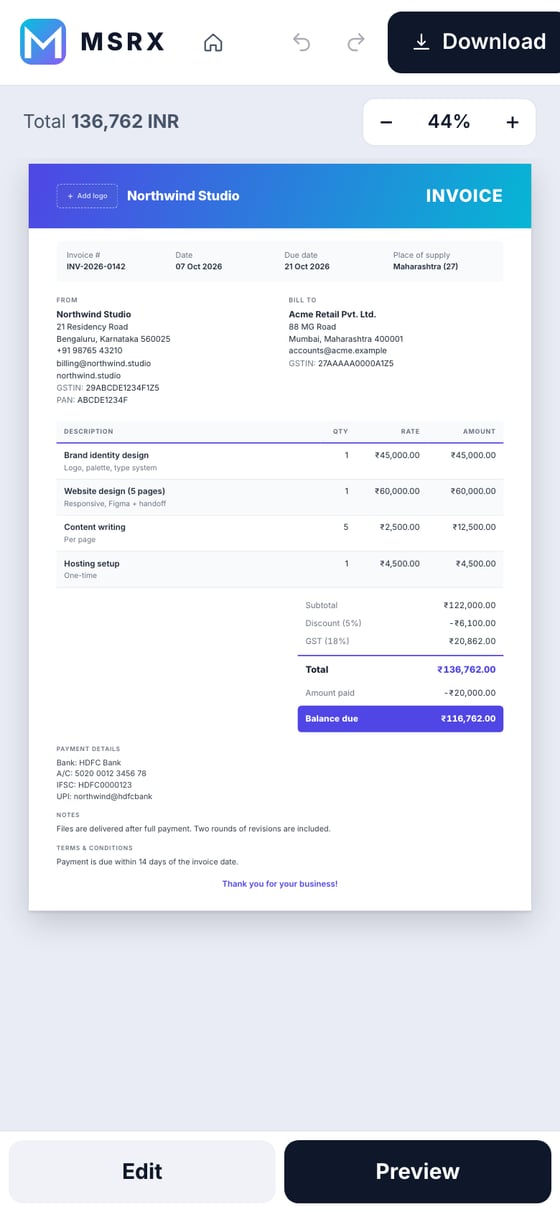Click the Hosting setup line item
Screen dimensions: 560x1212
(280, 569)
